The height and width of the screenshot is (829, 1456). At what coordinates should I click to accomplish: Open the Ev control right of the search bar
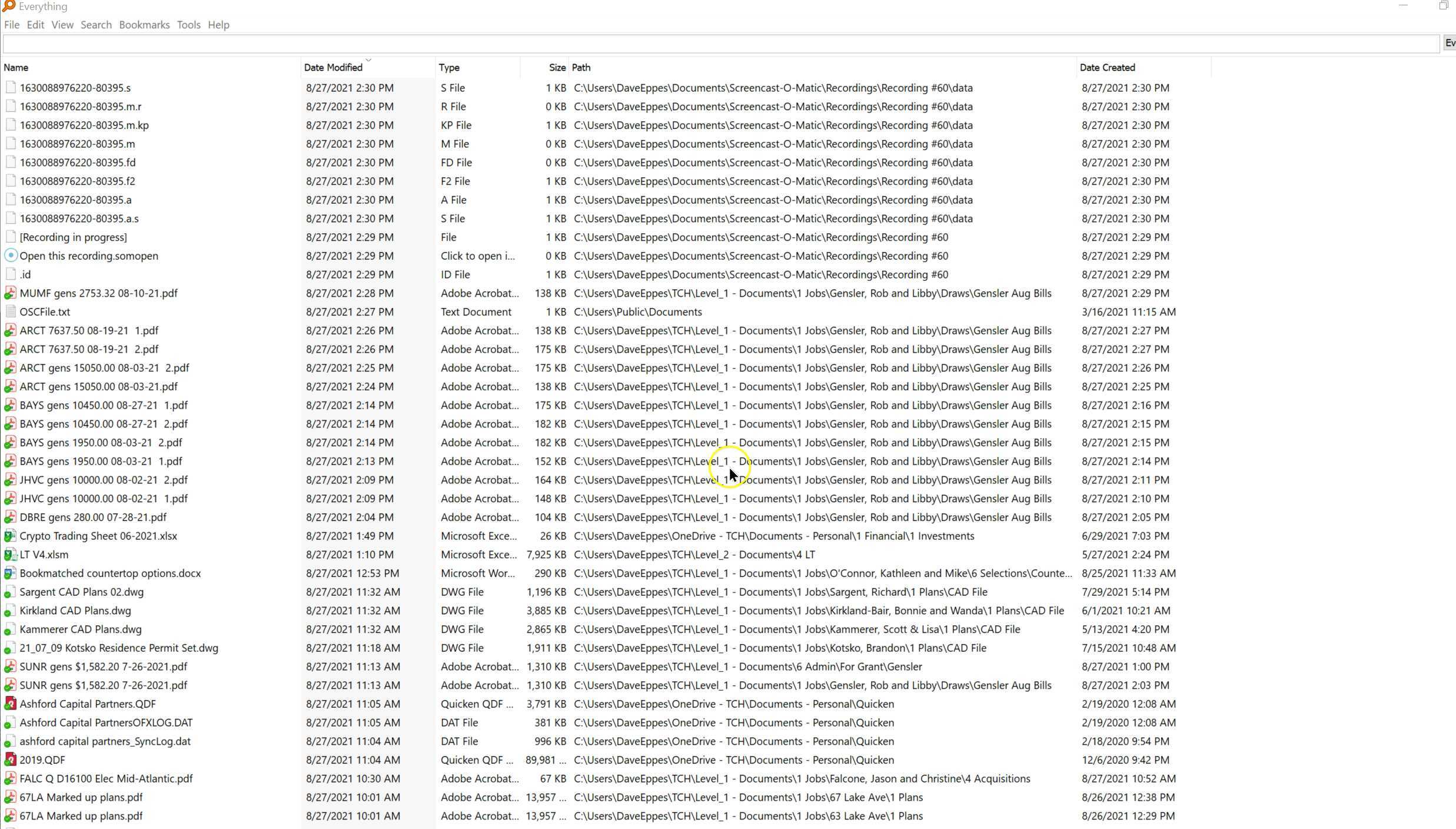(x=1449, y=42)
